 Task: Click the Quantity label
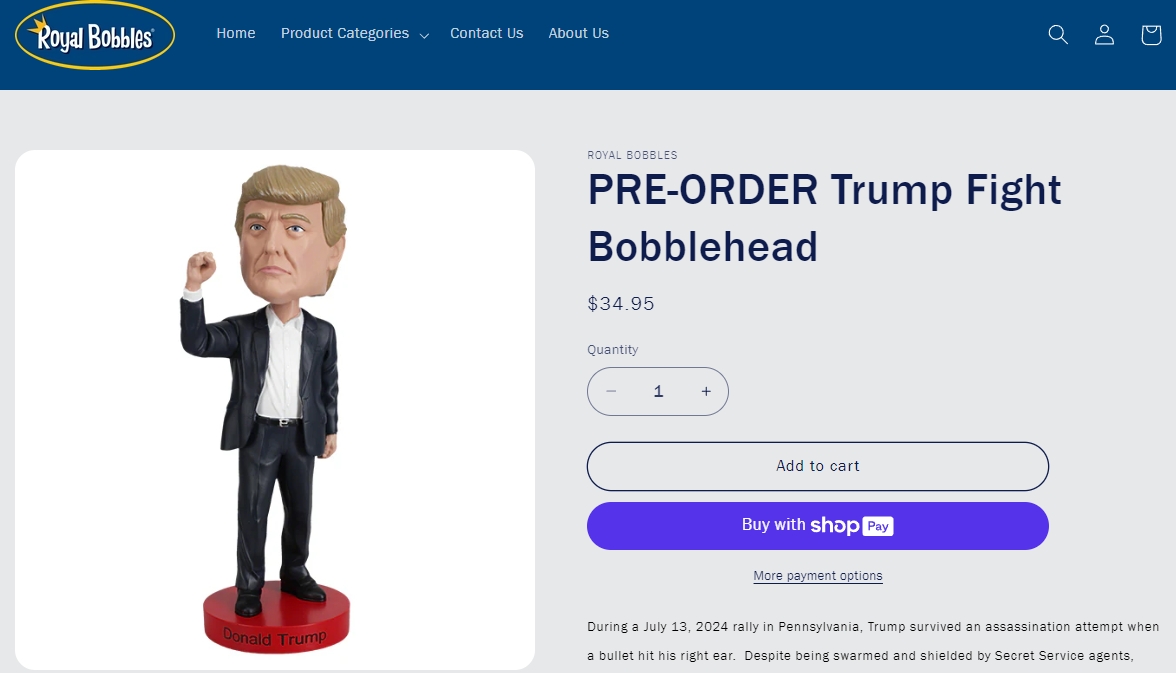(x=613, y=350)
